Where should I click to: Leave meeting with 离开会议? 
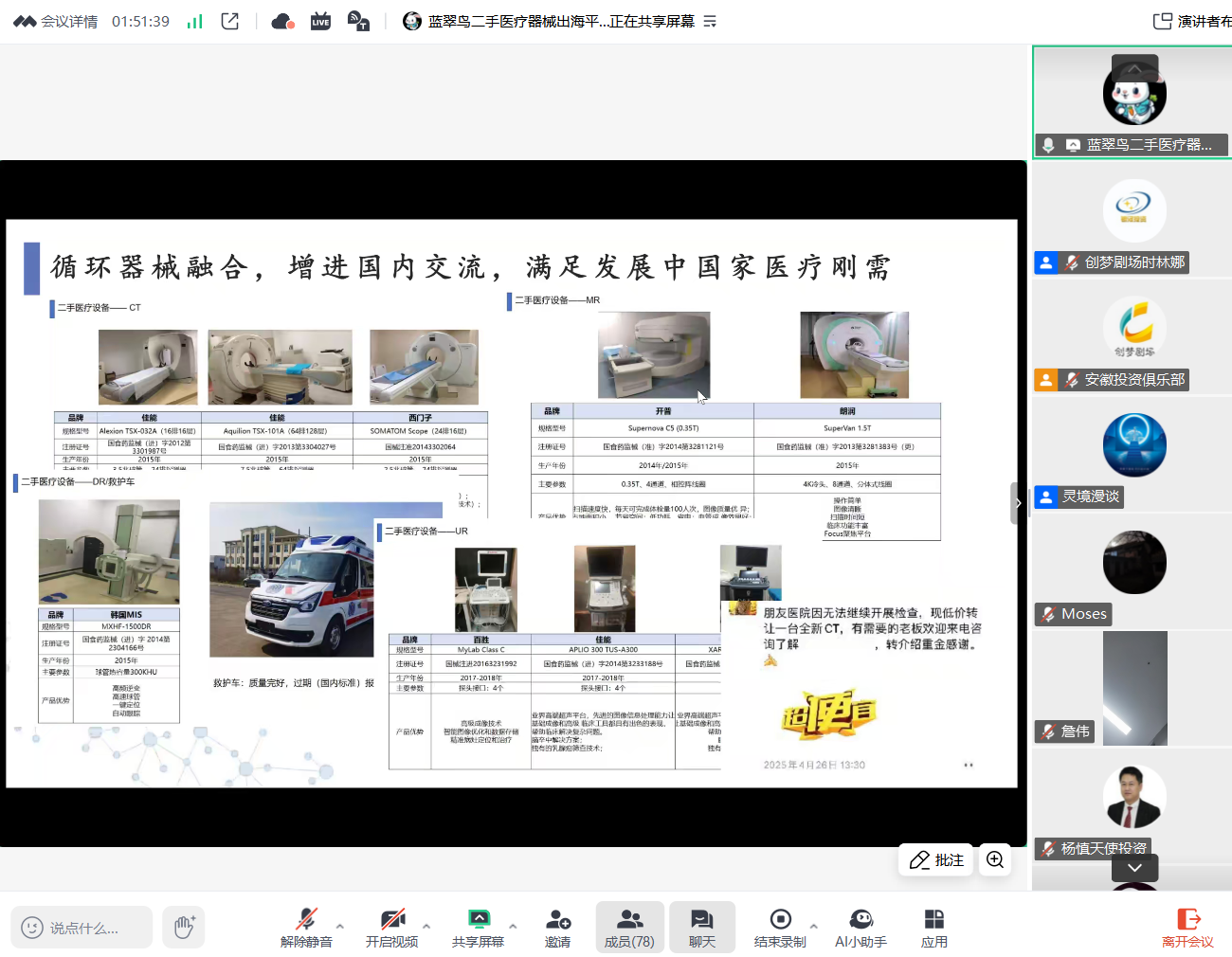click(x=1187, y=927)
